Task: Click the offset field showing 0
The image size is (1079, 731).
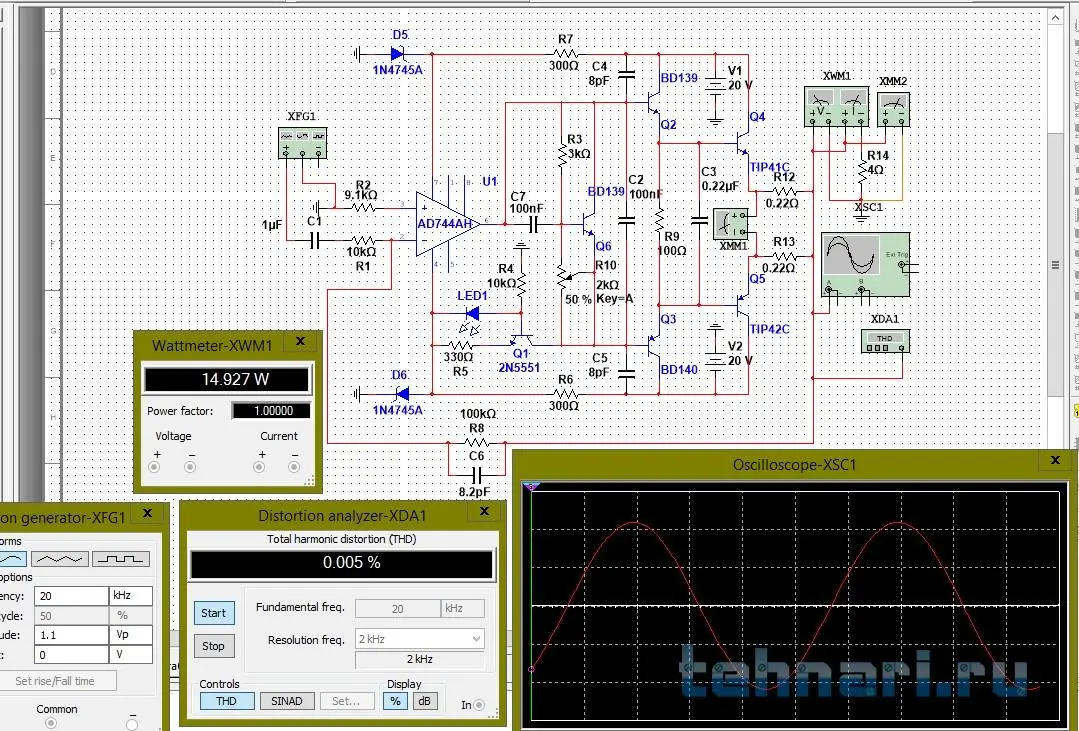Action: [x=72, y=654]
